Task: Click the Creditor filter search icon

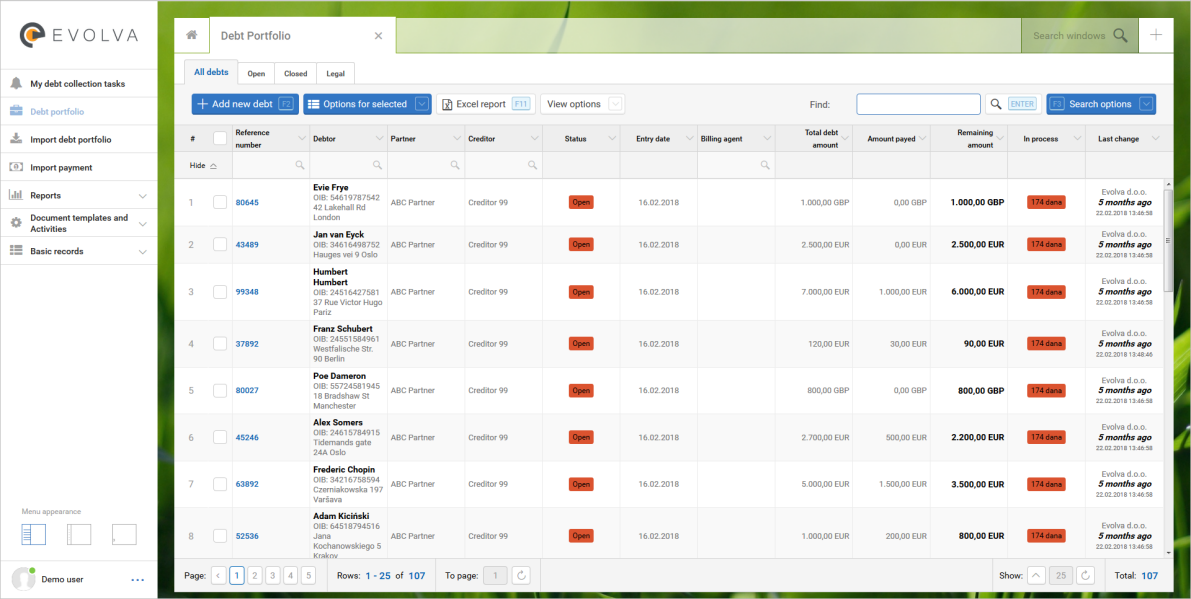Action: pyautogui.click(x=532, y=165)
